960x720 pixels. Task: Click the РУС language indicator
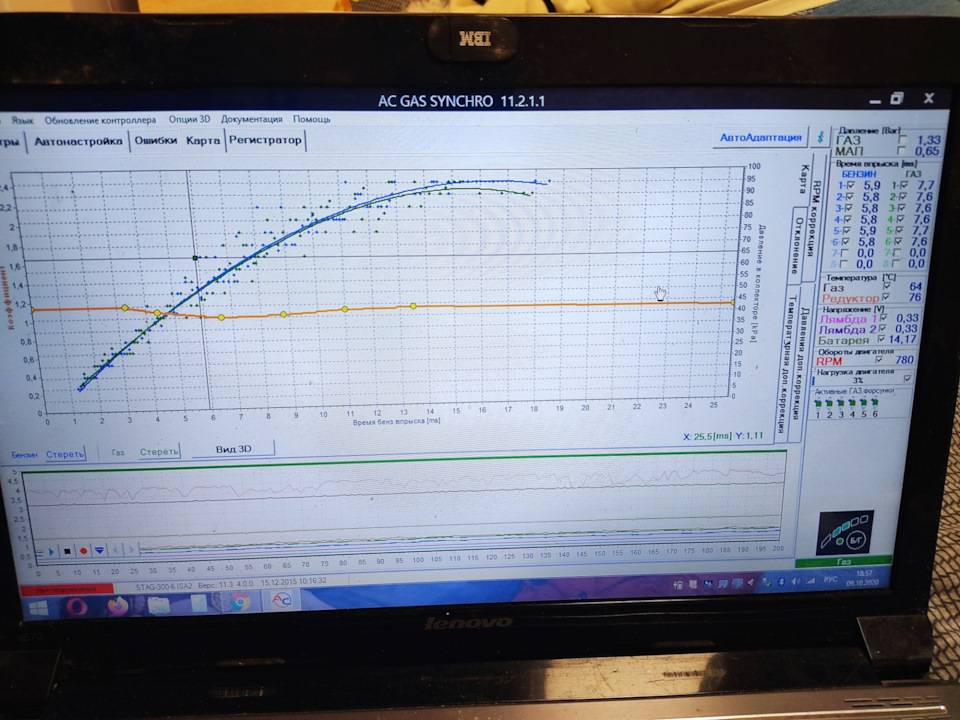coord(830,579)
